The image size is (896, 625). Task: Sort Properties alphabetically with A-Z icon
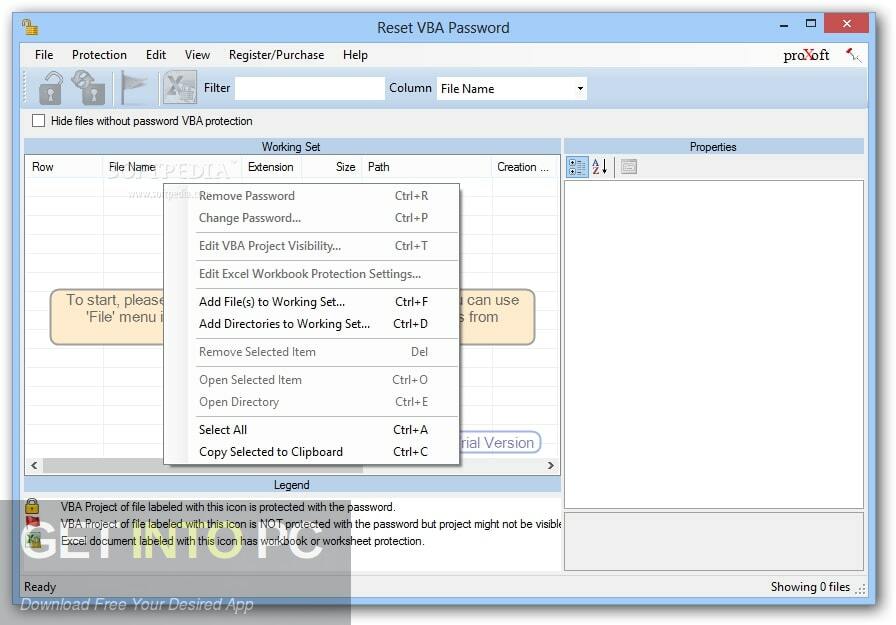pyautogui.click(x=599, y=167)
